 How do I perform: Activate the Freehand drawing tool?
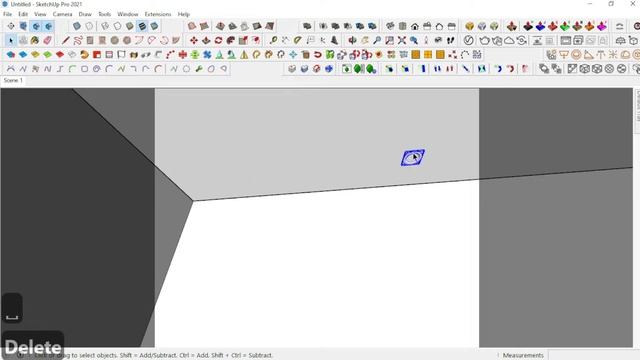tap(78, 40)
